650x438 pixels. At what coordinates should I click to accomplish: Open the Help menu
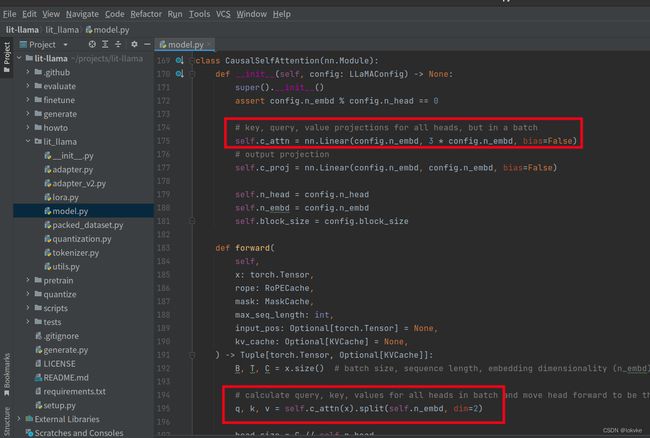pyautogui.click(x=281, y=14)
